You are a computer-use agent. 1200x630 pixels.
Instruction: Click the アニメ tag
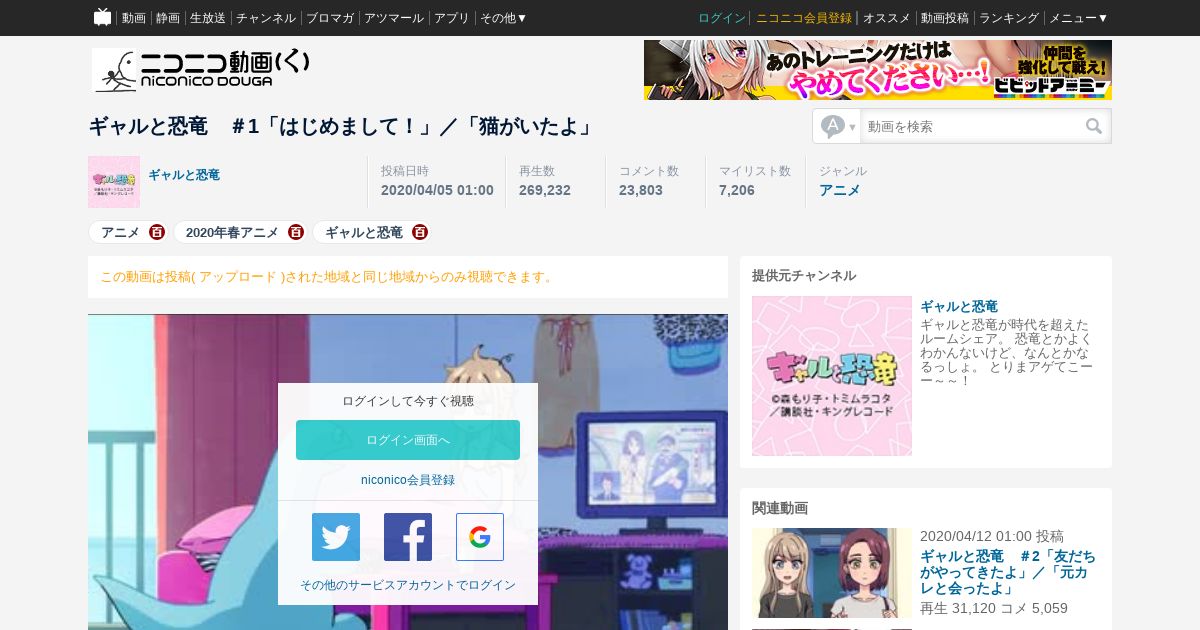click(x=120, y=232)
